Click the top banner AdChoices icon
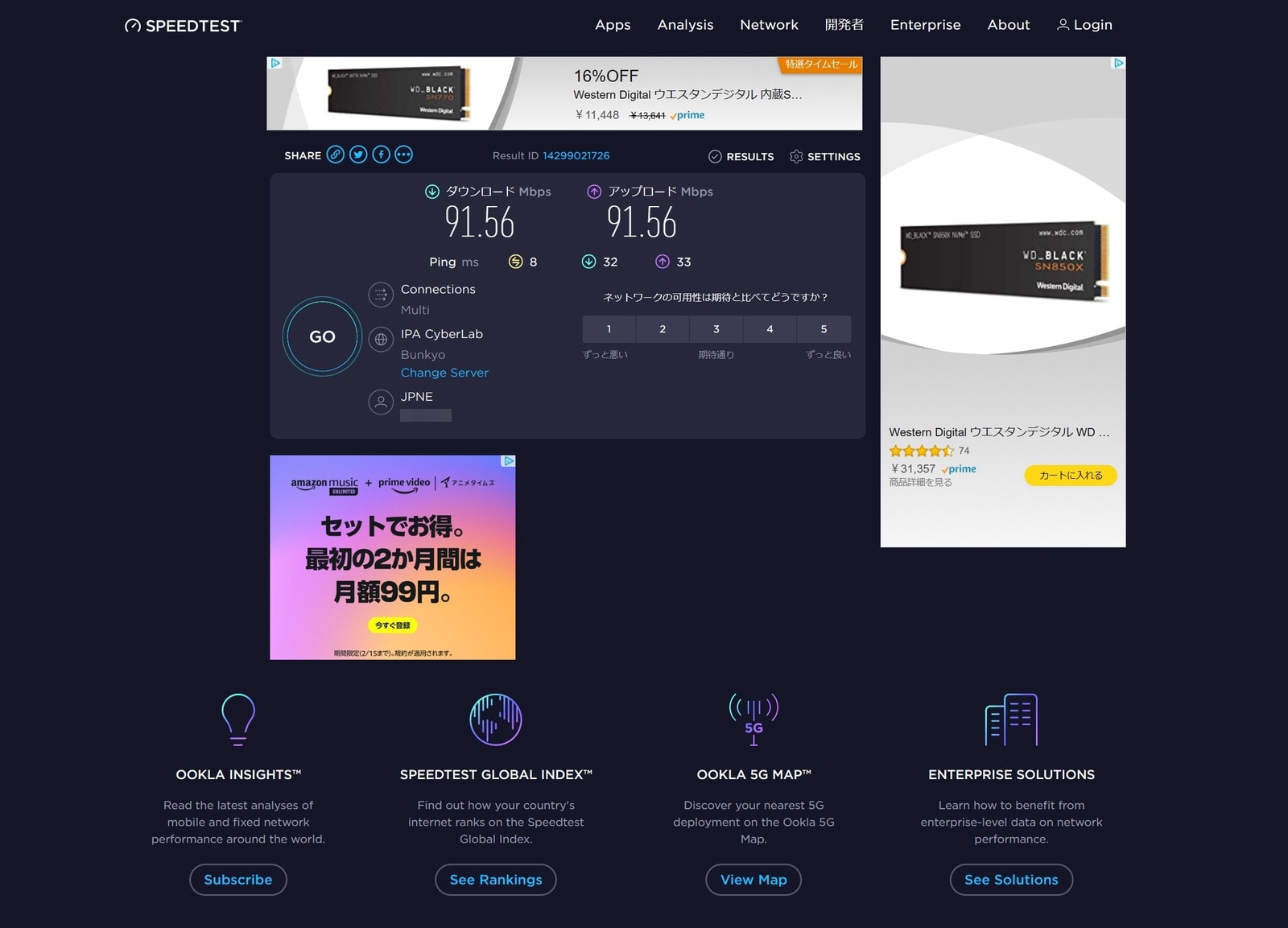The height and width of the screenshot is (928, 1288). point(275,63)
